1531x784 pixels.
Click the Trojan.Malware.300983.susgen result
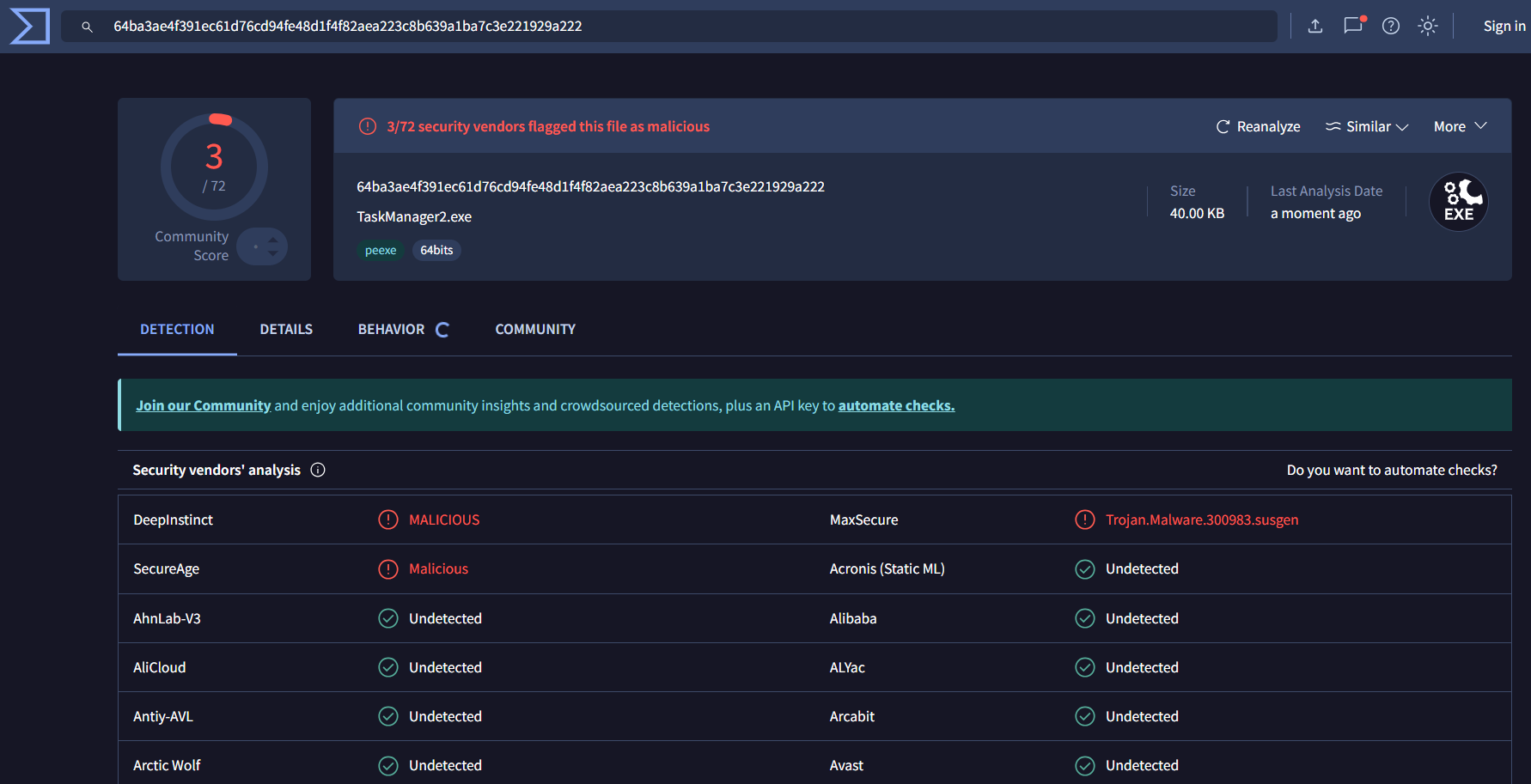1202,520
